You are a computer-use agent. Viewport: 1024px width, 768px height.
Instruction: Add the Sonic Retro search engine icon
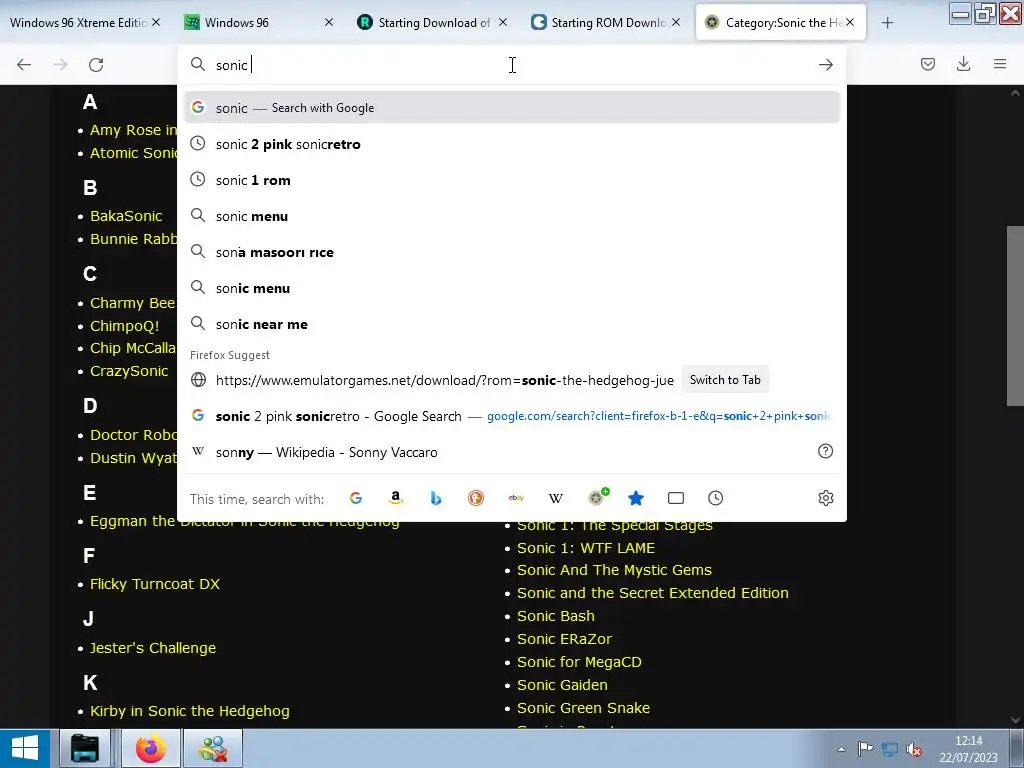(x=597, y=497)
